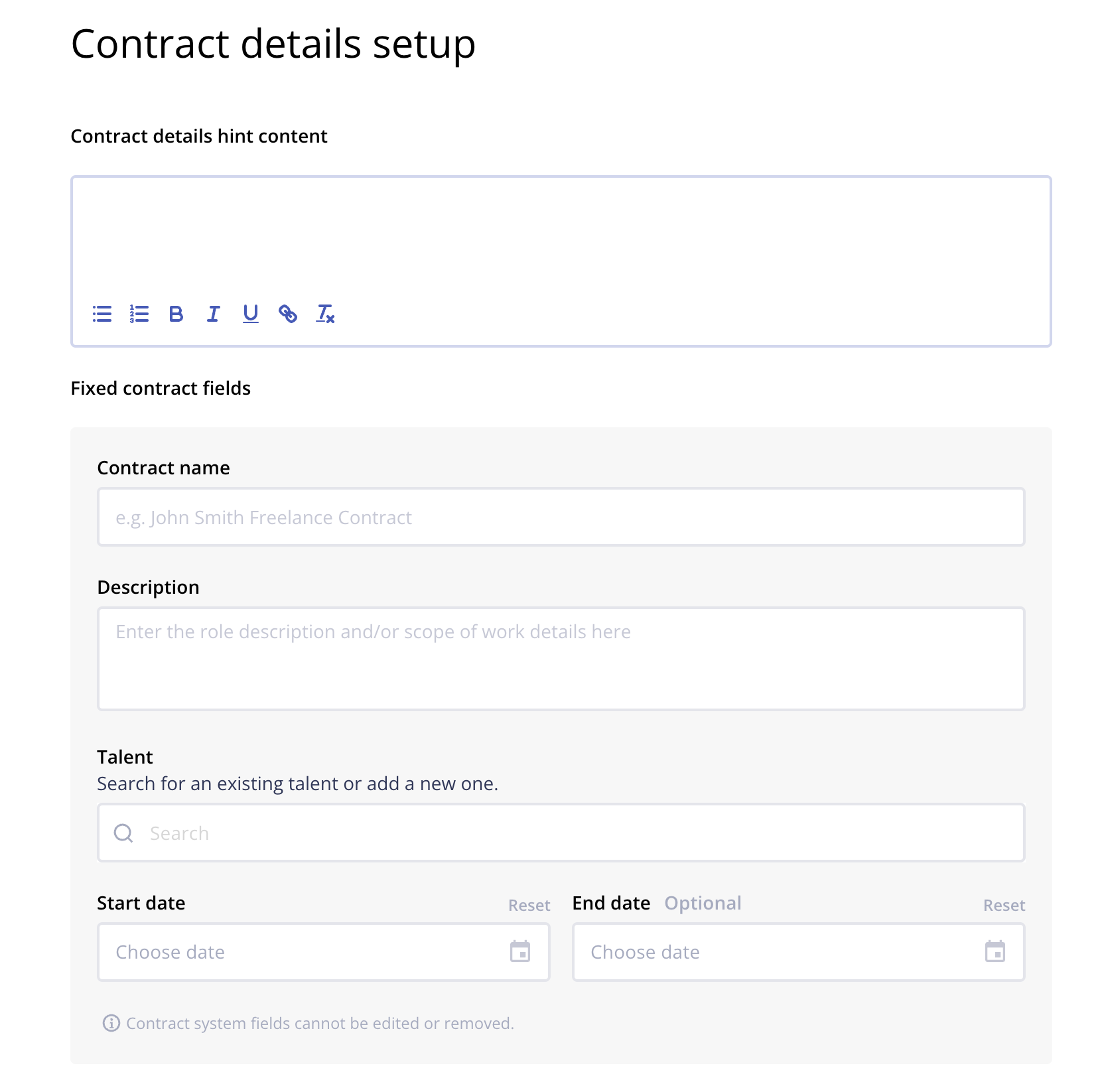Viewport: 1100px width, 1092px height.
Task: Click the info icon beside system fields note
Action: 111,1024
